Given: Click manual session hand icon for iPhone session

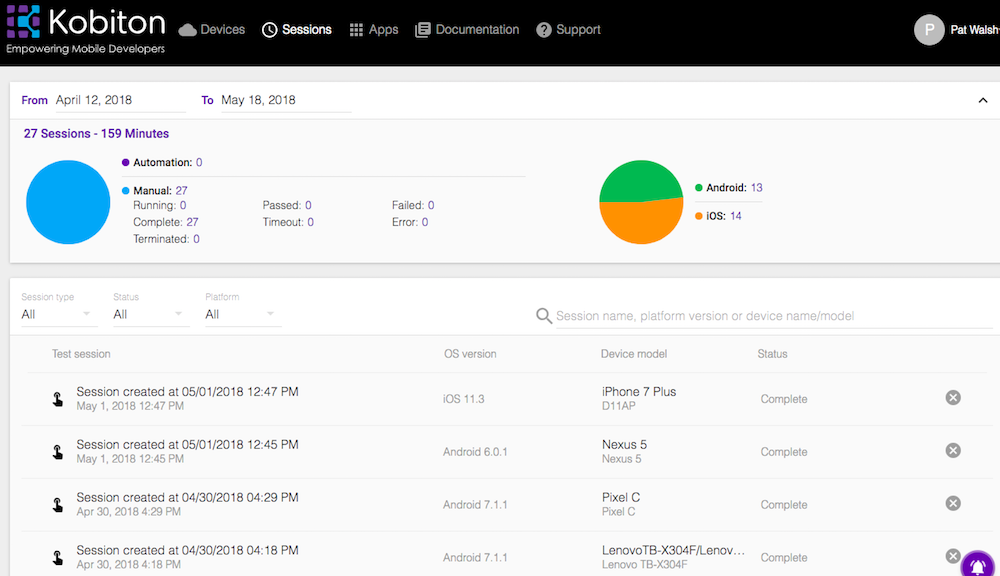Looking at the screenshot, I should (57, 399).
